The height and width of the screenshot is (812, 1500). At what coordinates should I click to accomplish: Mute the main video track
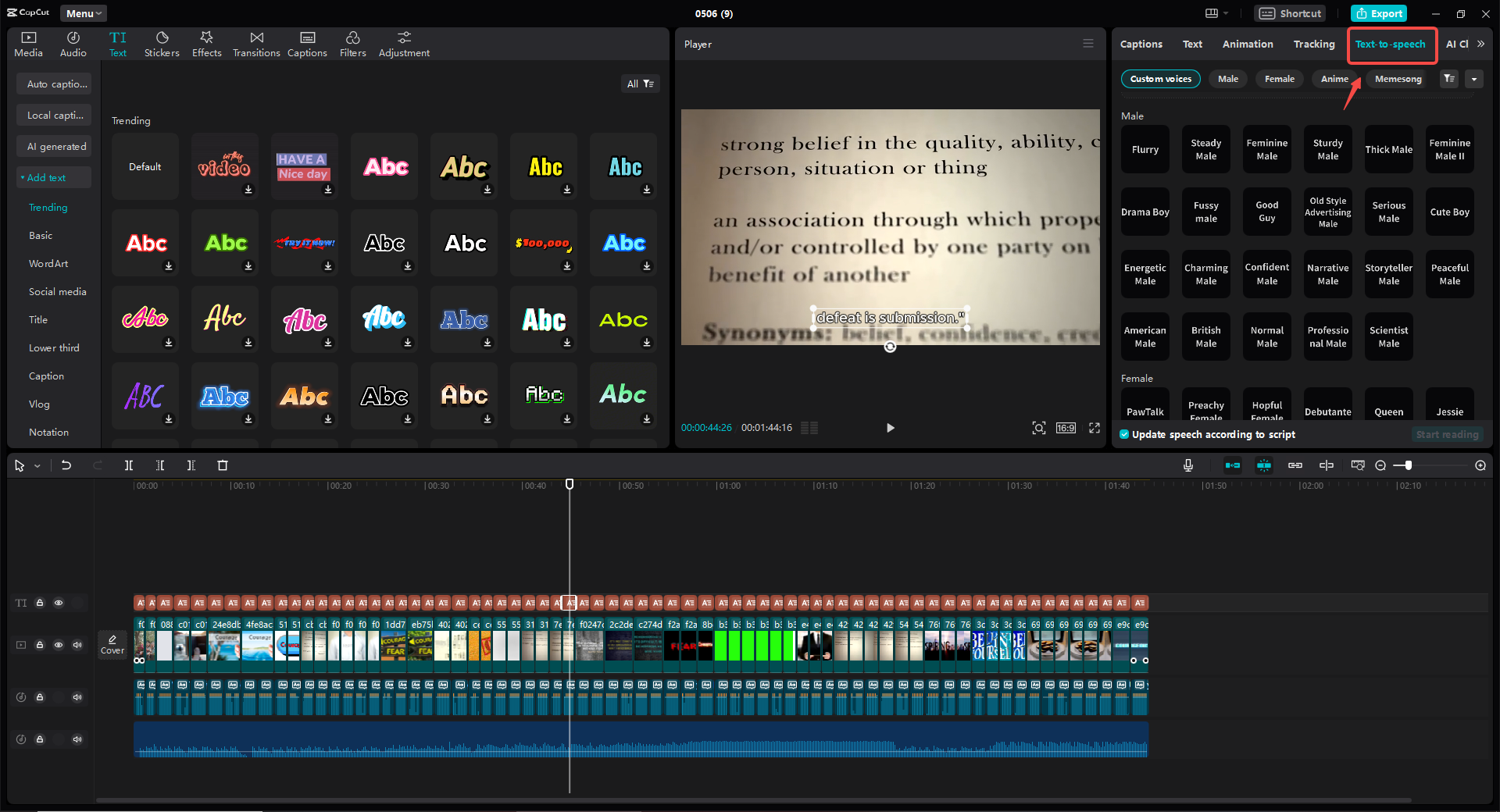(x=77, y=645)
